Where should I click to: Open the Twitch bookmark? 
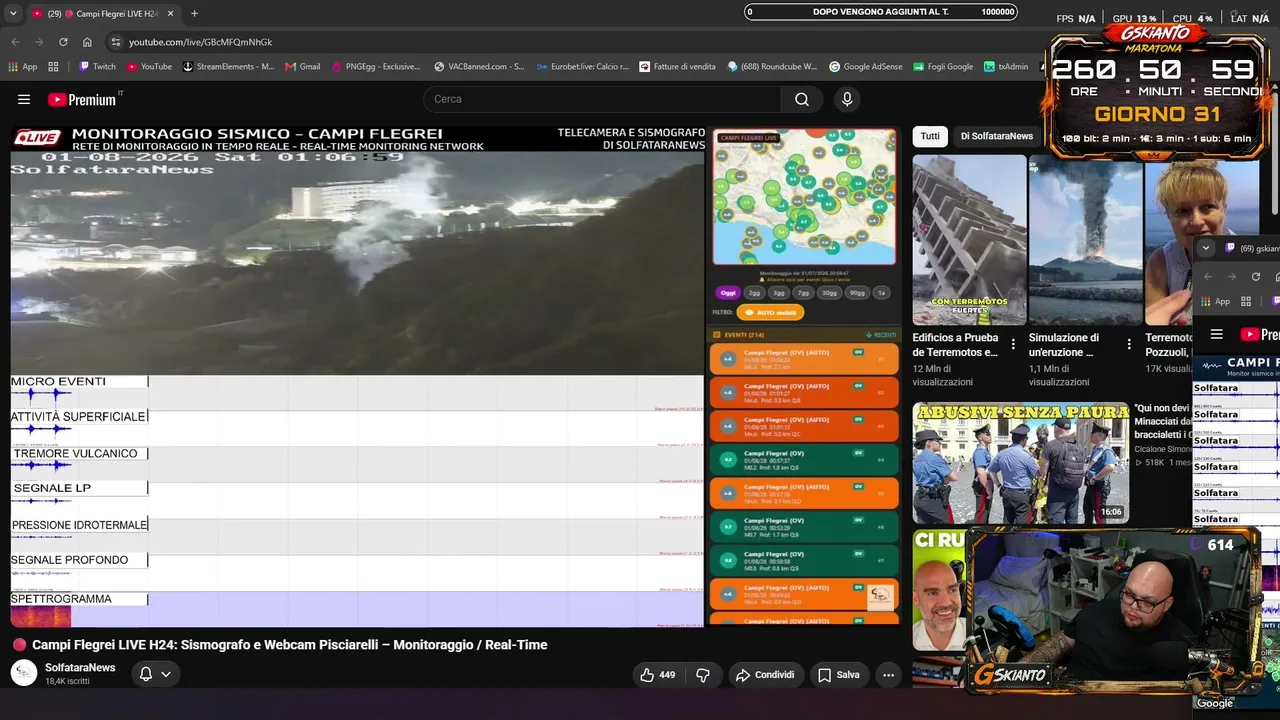click(97, 67)
